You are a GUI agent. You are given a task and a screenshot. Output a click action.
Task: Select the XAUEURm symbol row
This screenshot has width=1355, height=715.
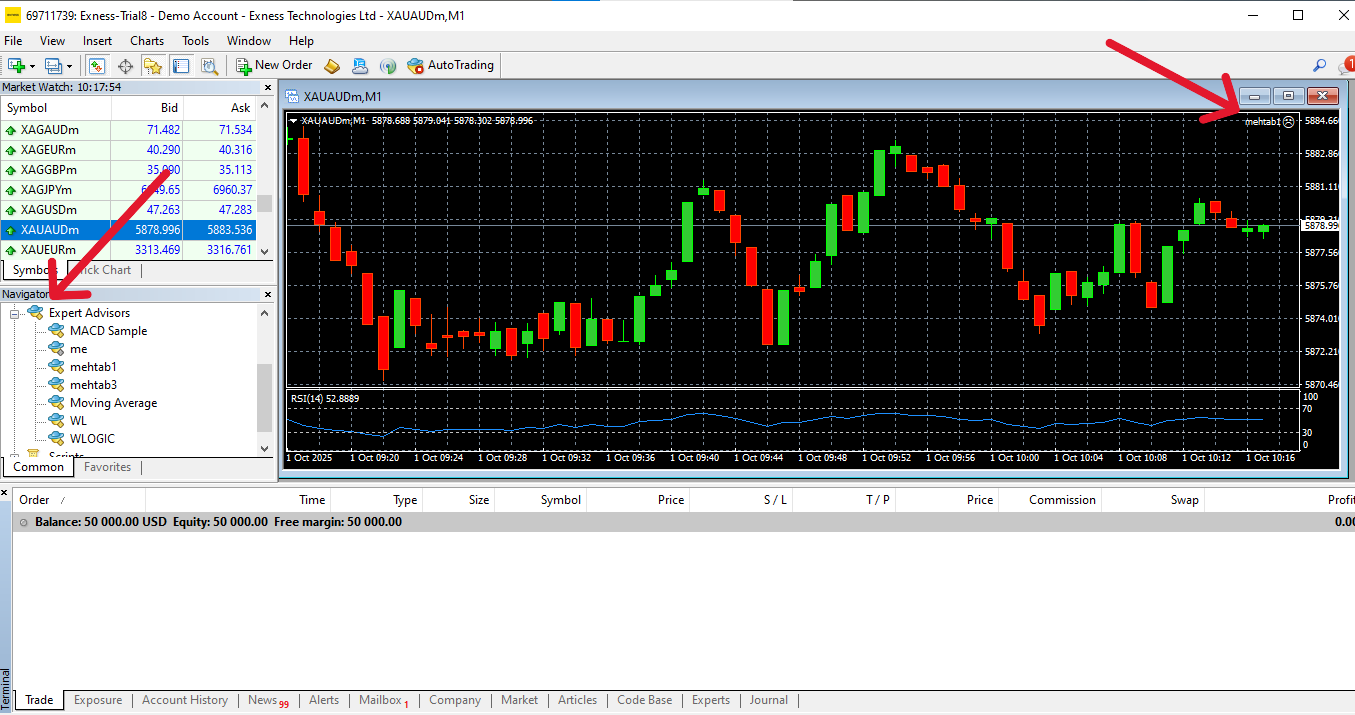pos(48,250)
